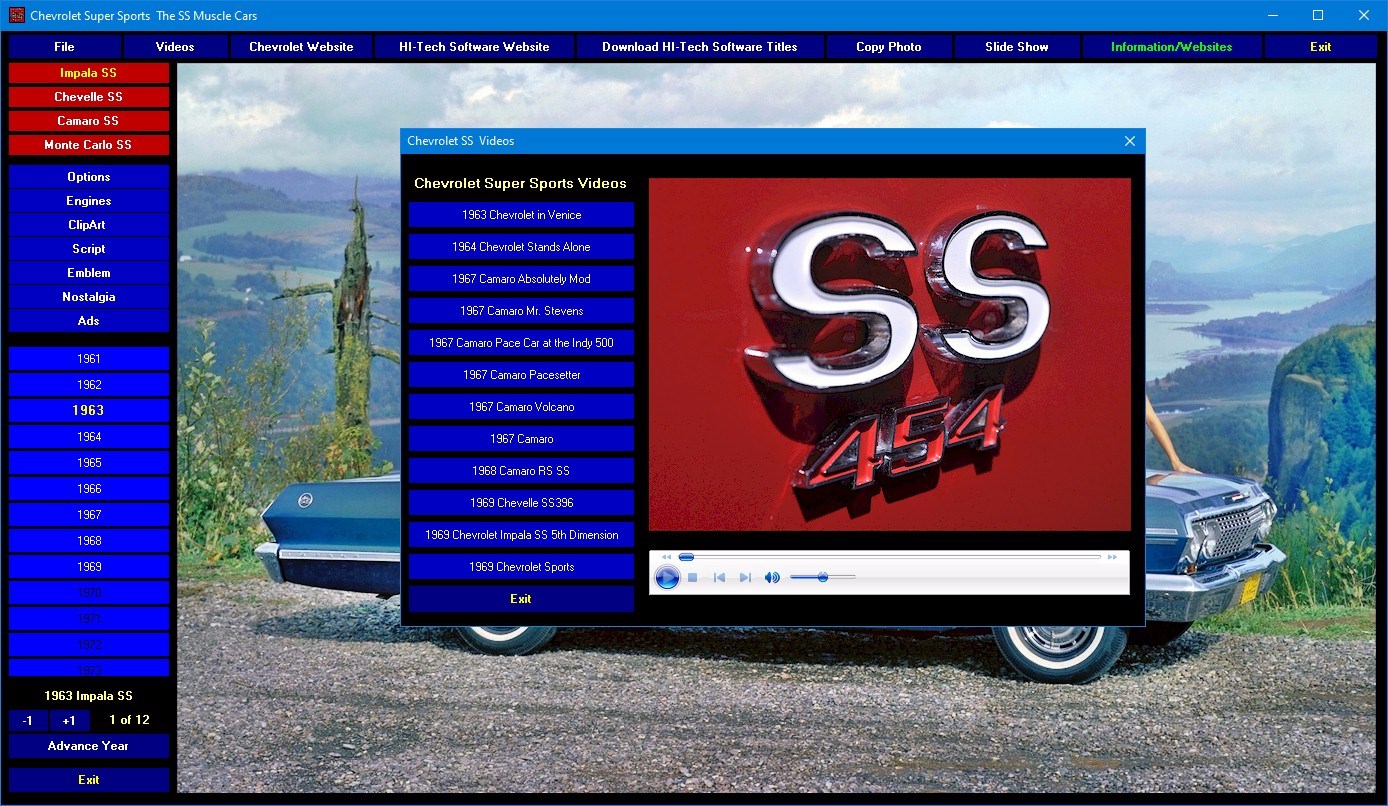Play 1963 Chevrolet in Venice video
Screen dimensions: 1388x806
pyautogui.click(x=521, y=215)
